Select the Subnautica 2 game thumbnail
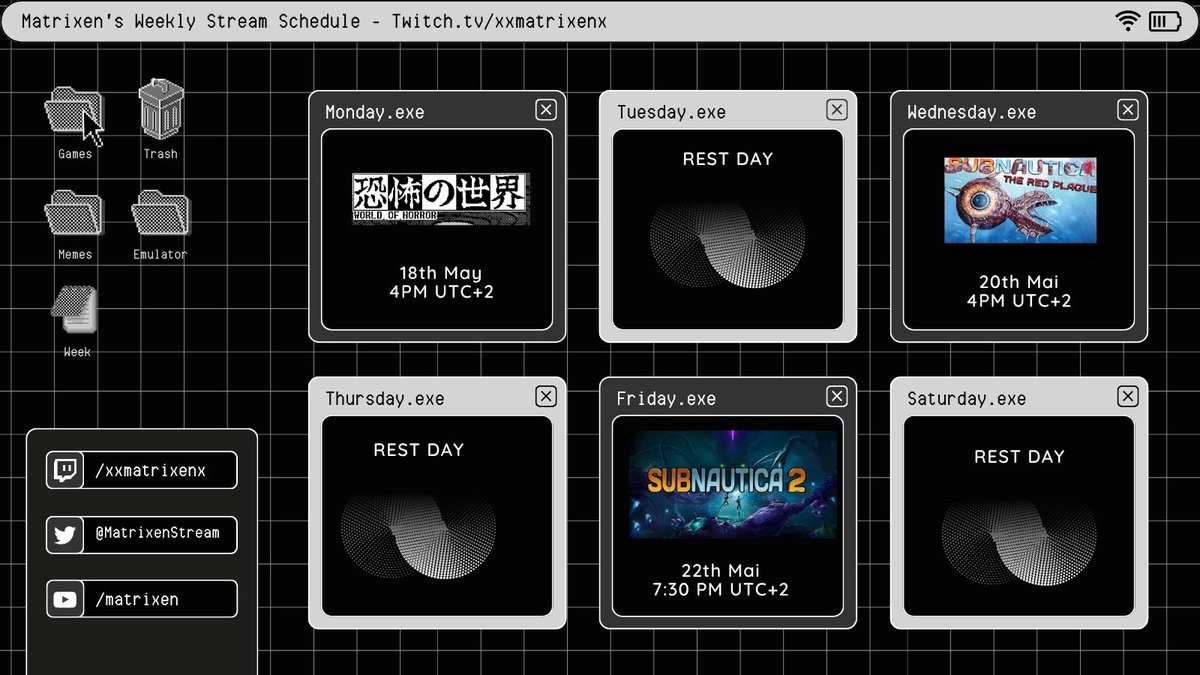 [x=733, y=484]
